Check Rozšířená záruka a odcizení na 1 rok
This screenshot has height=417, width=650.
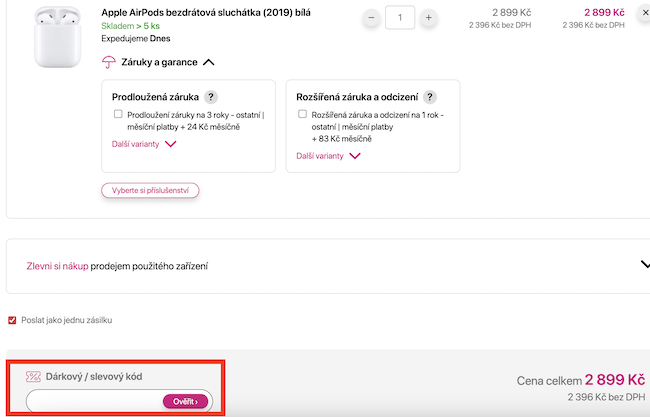coord(303,114)
